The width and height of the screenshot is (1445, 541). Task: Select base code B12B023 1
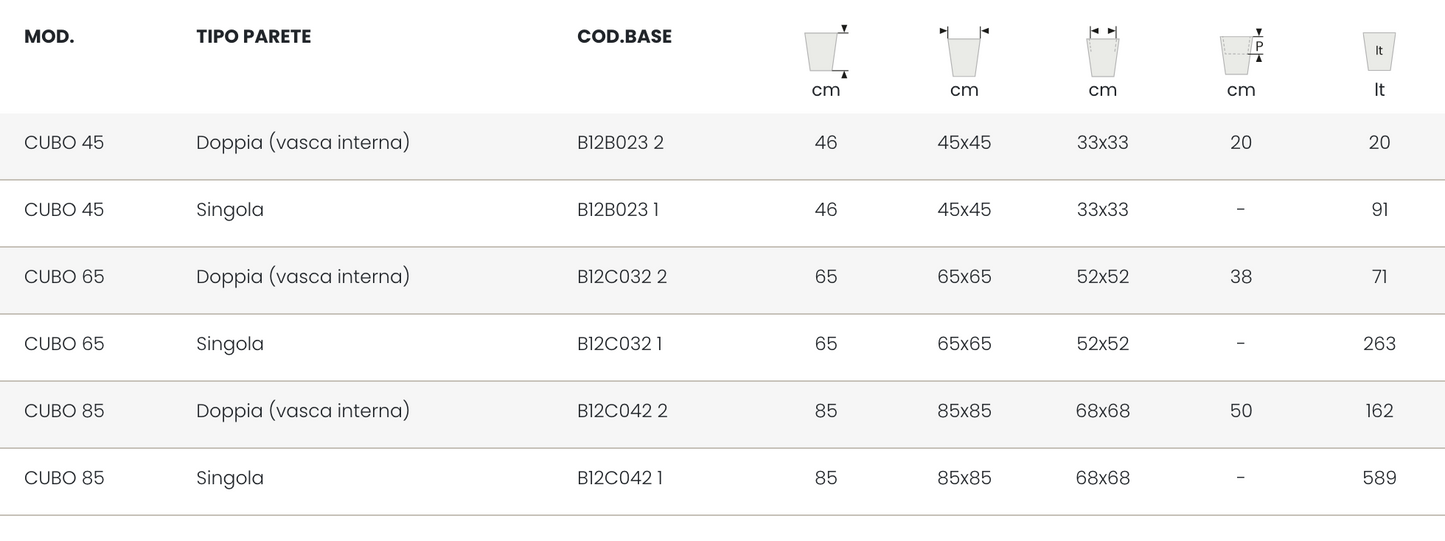coord(617,210)
